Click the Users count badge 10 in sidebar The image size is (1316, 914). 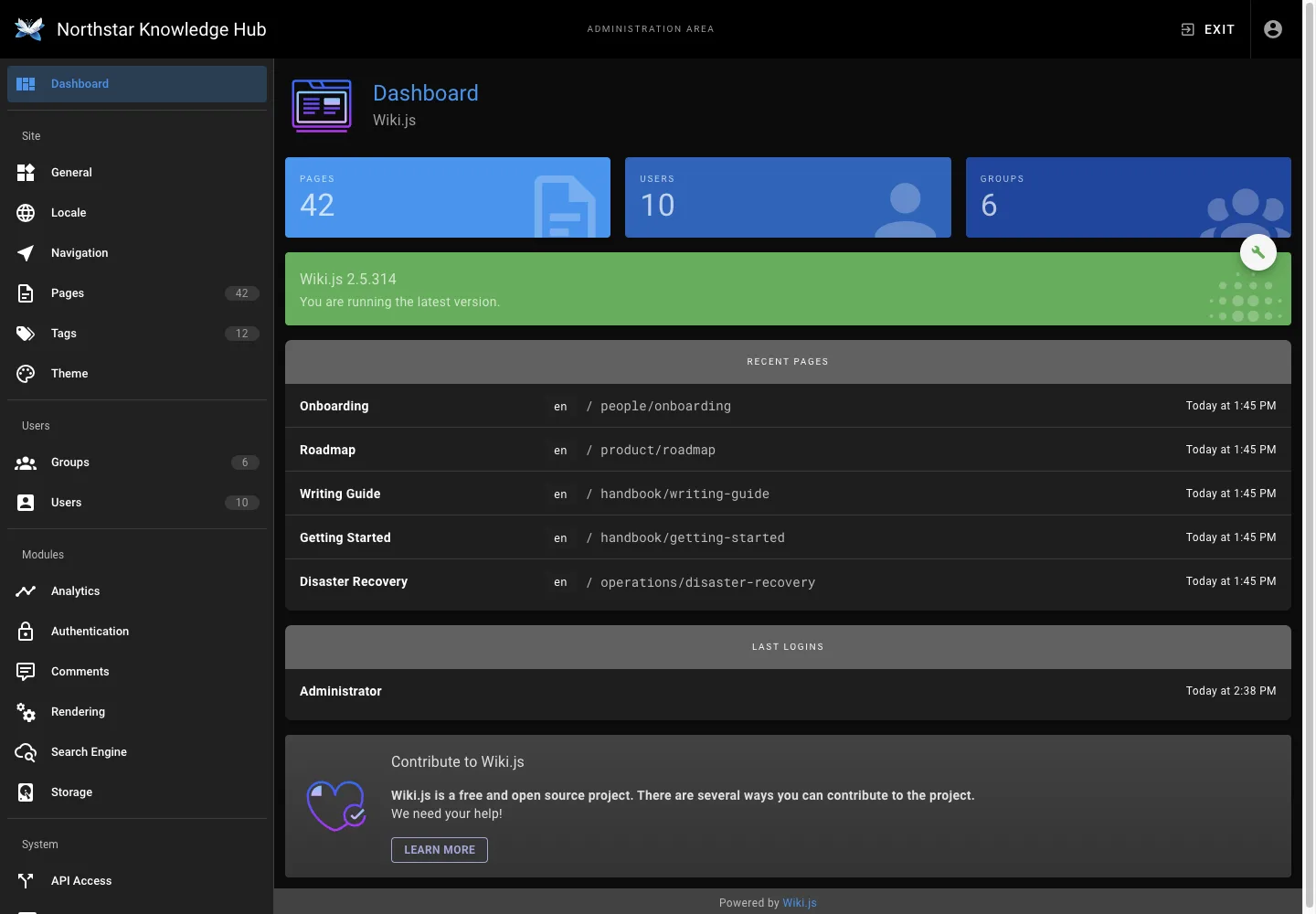pyautogui.click(x=242, y=503)
